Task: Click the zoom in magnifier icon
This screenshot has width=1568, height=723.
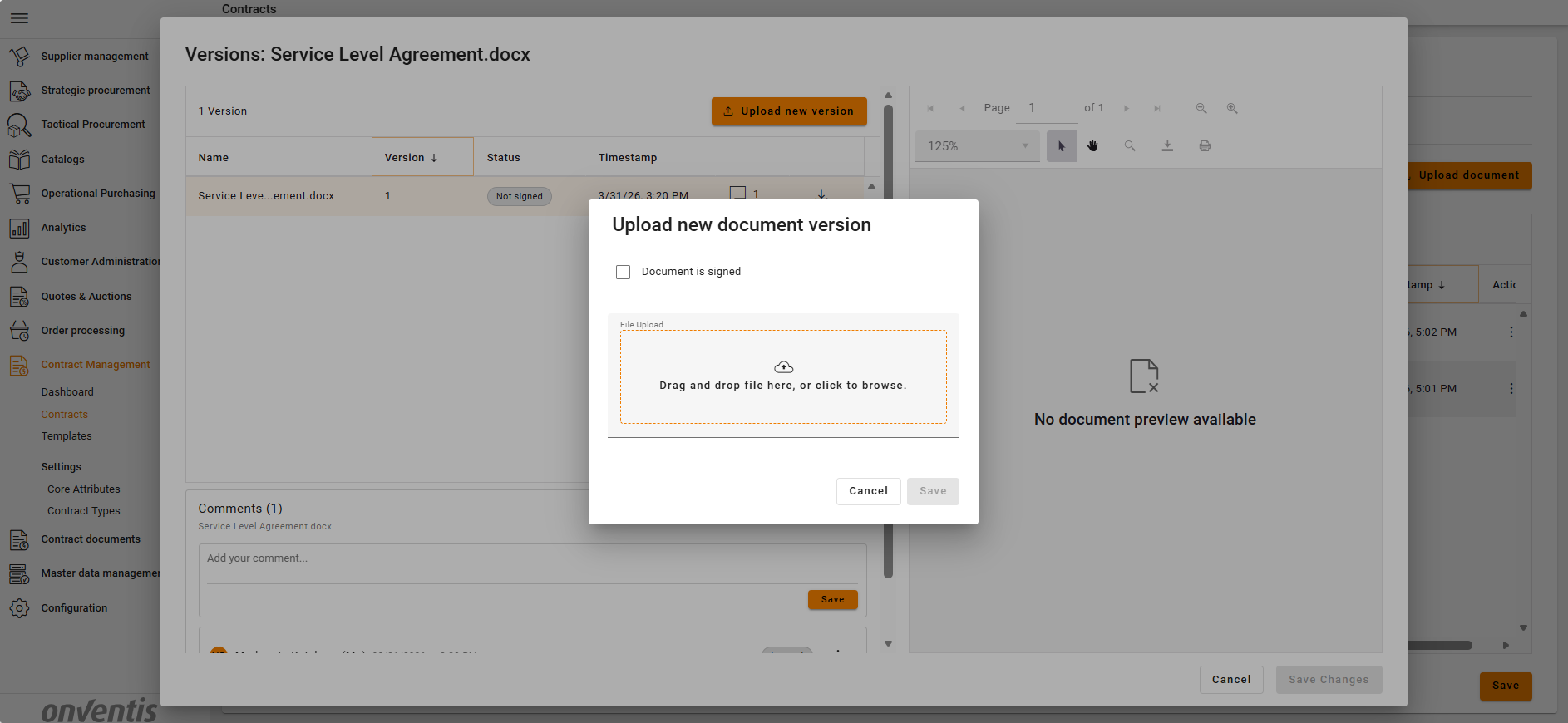Action: [x=1232, y=109]
